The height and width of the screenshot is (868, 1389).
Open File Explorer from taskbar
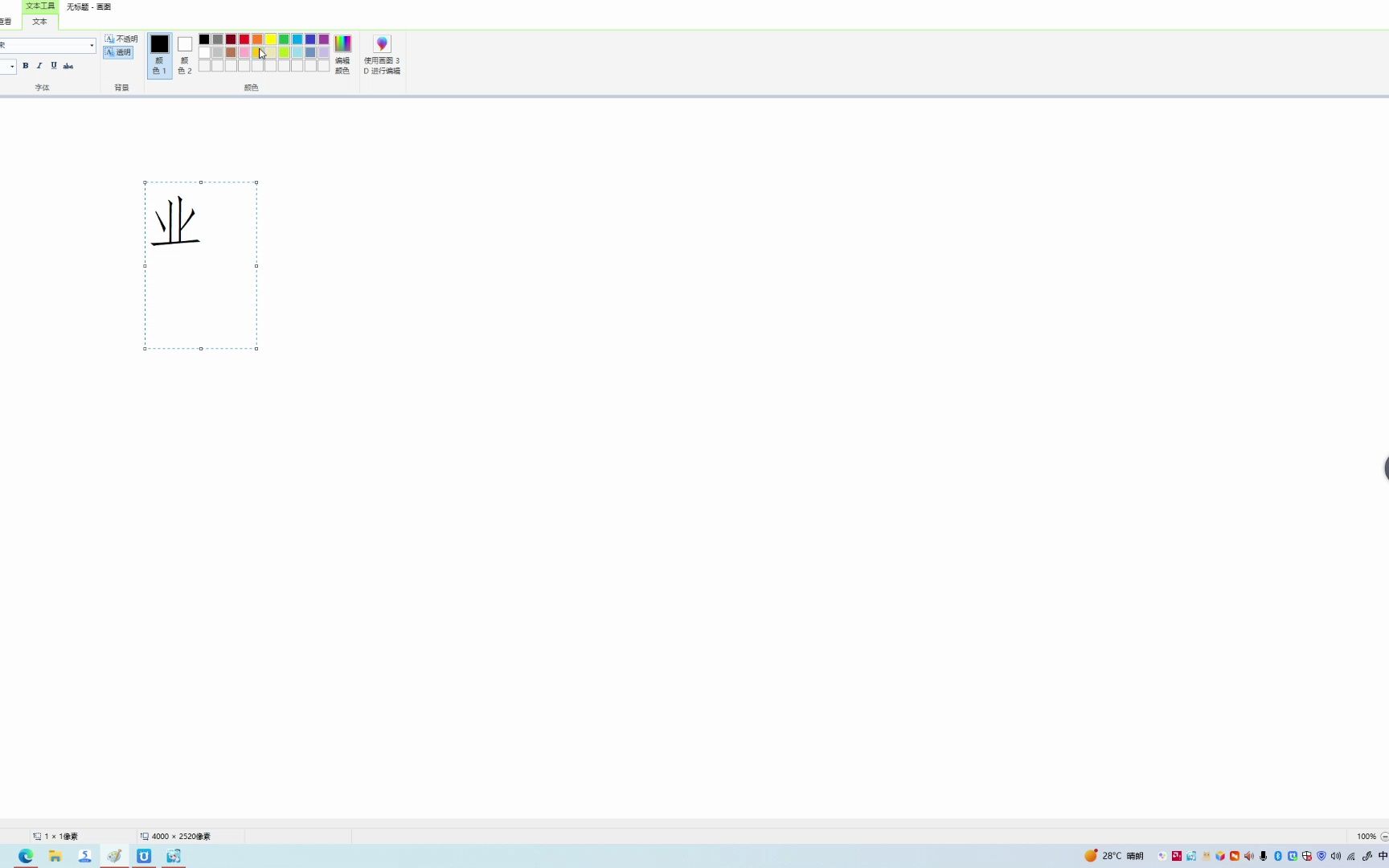(55, 856)
